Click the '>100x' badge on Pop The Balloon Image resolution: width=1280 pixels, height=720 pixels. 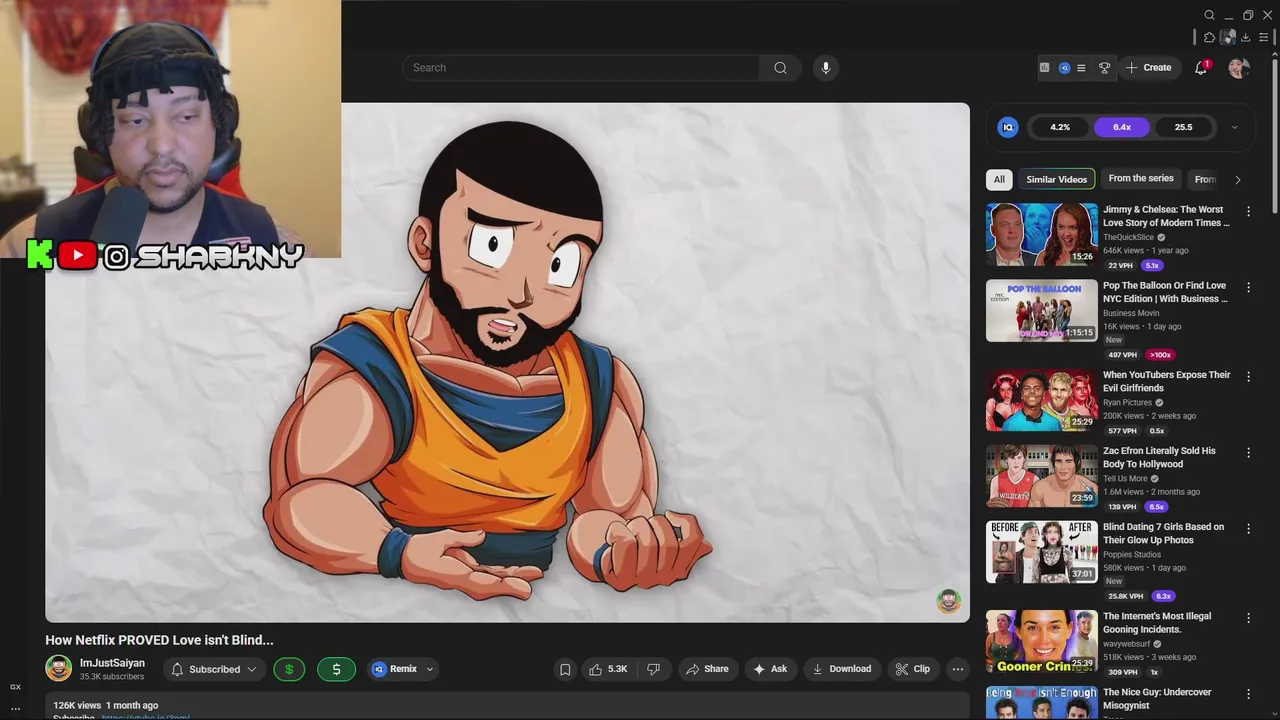[1160, 355]
